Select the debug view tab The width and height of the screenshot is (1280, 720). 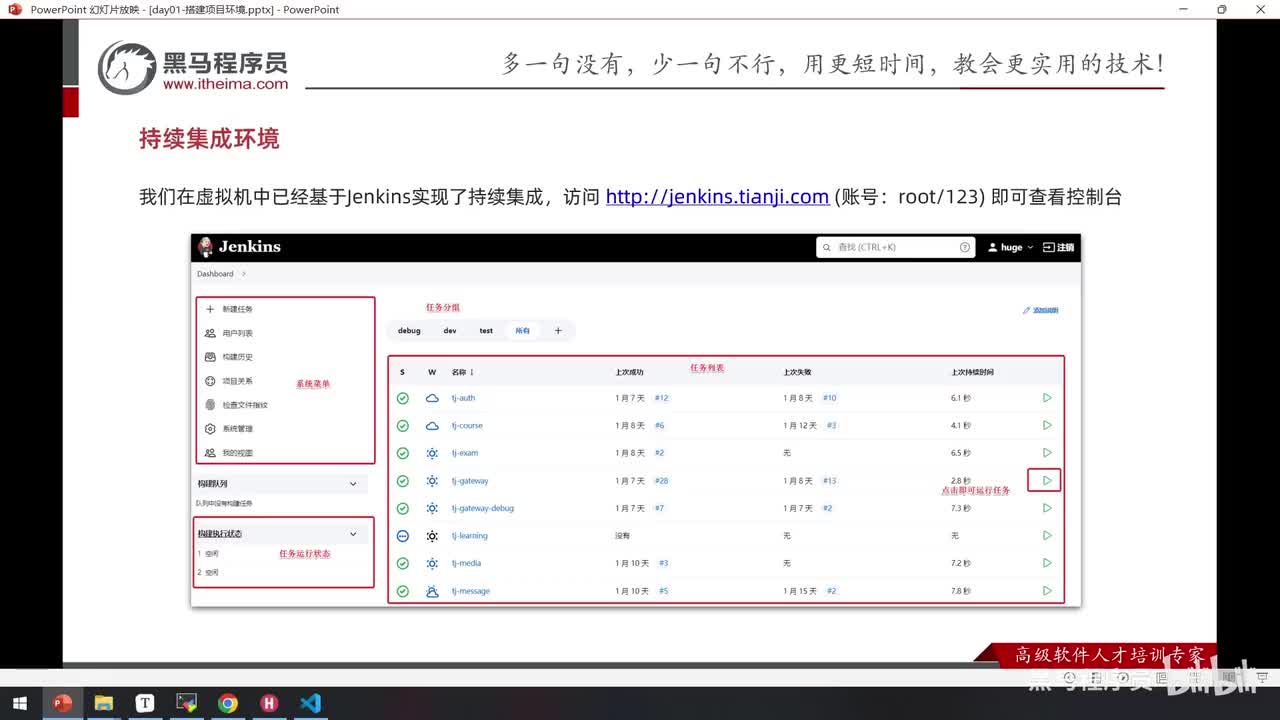coord(409,331)
